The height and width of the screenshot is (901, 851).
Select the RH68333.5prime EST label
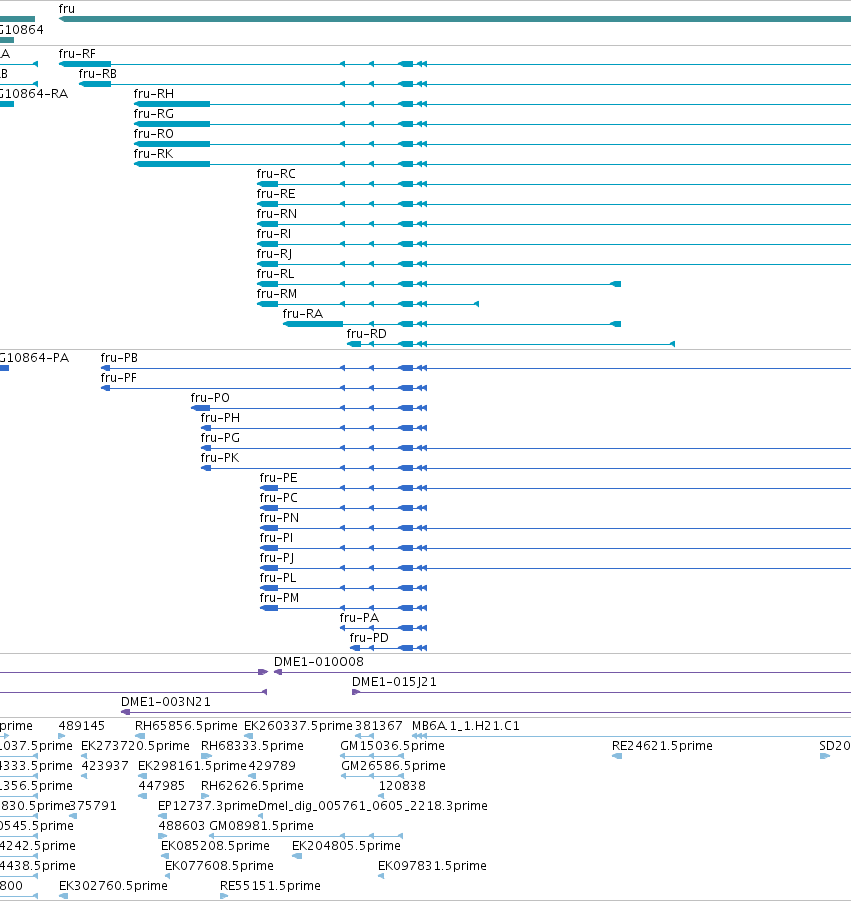[x=252, y=746]
